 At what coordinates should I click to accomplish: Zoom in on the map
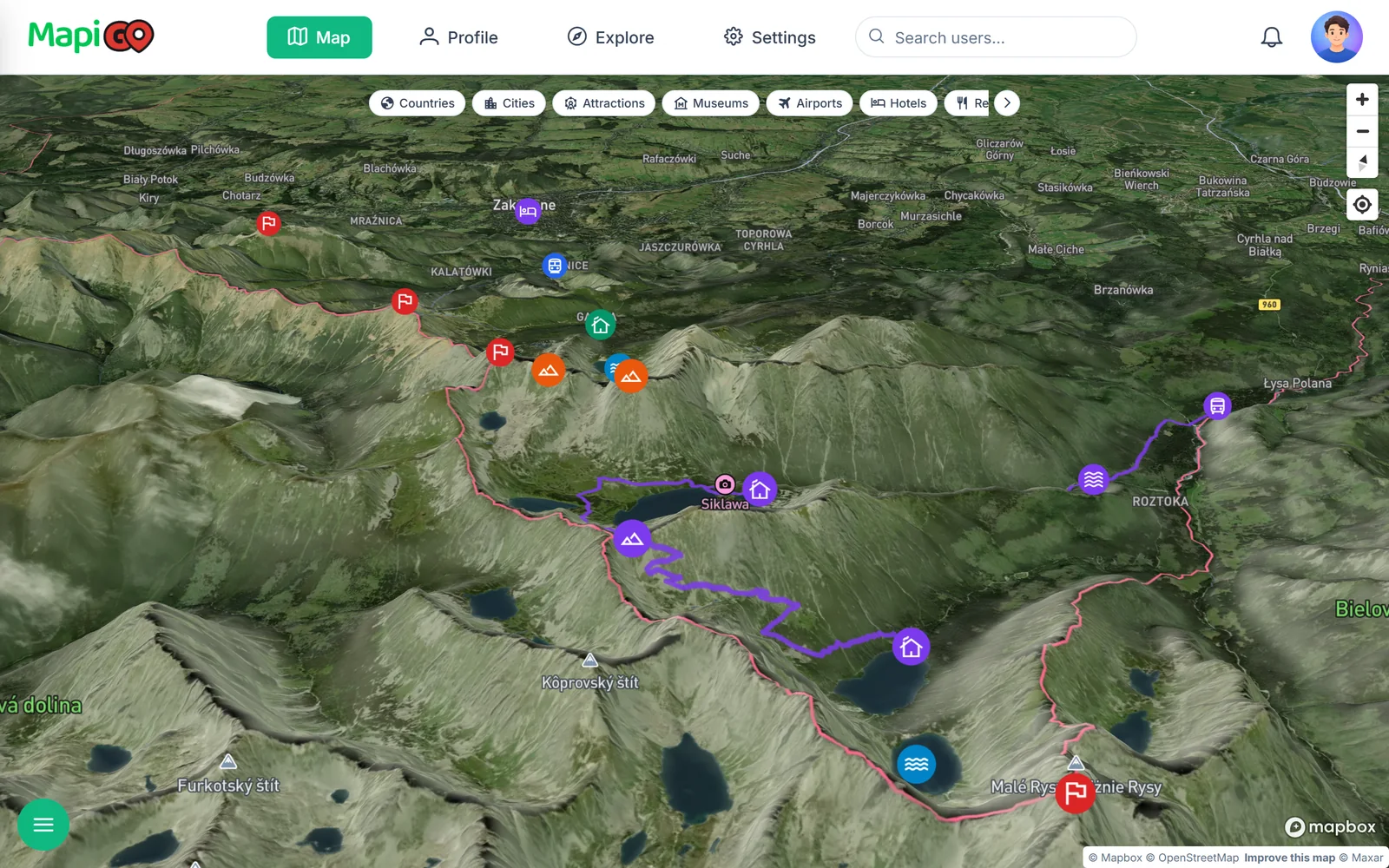pyautogui.click(x=1362, y=100)
